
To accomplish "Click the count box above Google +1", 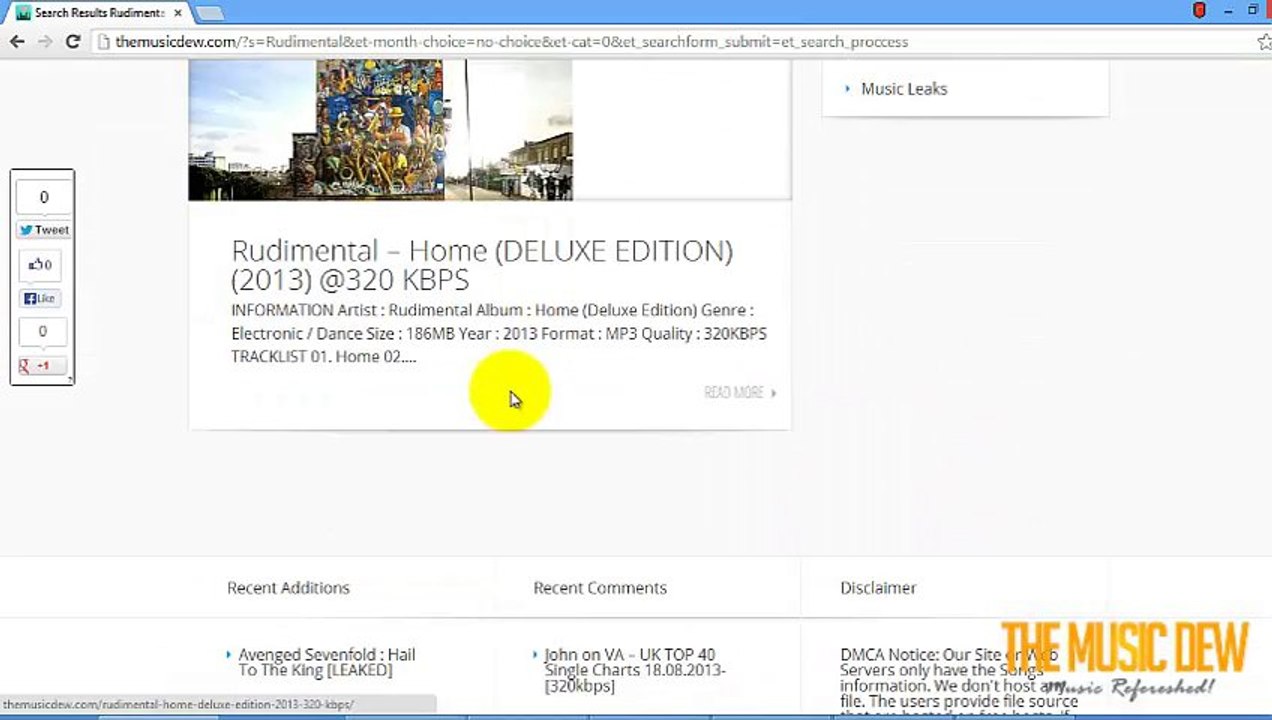I will click(42, 331).
